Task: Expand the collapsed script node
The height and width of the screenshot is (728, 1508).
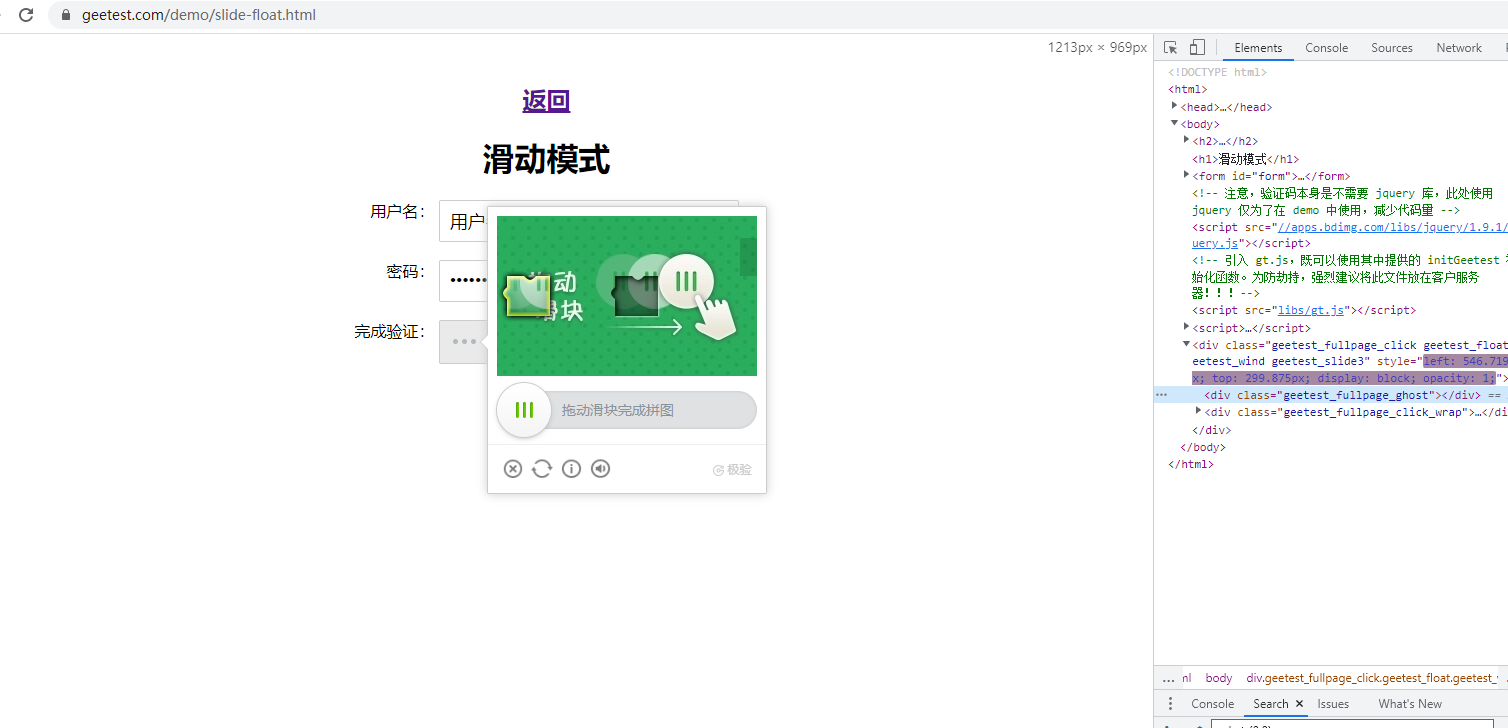Action: (x=1187, y=327)
